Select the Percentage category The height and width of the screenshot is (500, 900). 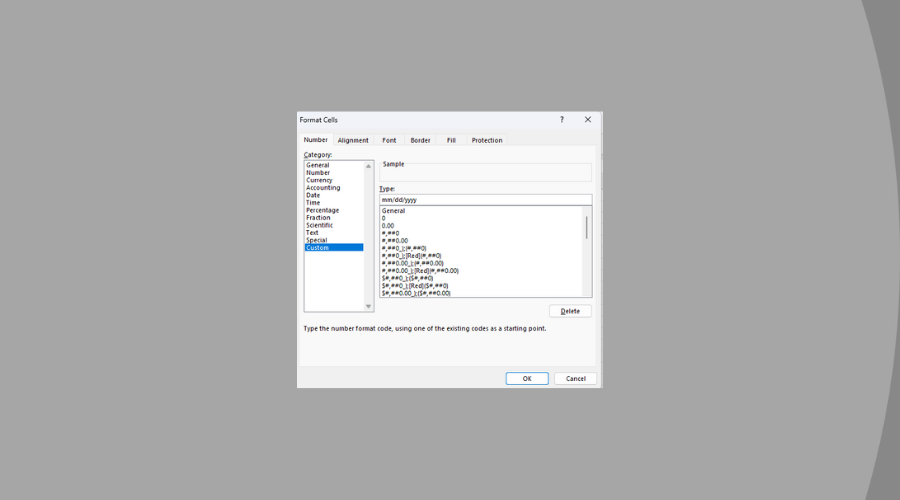tap(322, 210)
